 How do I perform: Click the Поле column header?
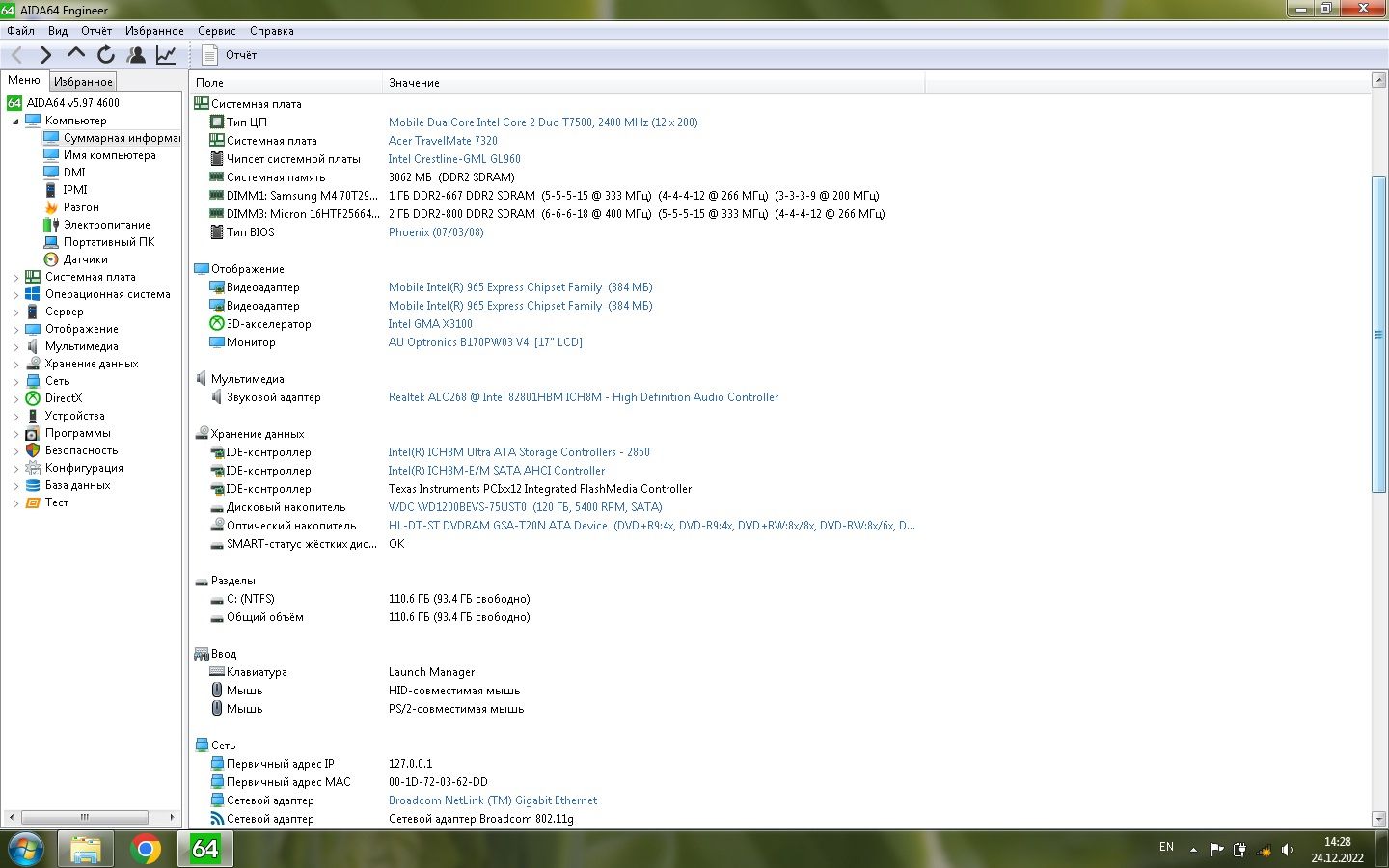click(286, 83)
